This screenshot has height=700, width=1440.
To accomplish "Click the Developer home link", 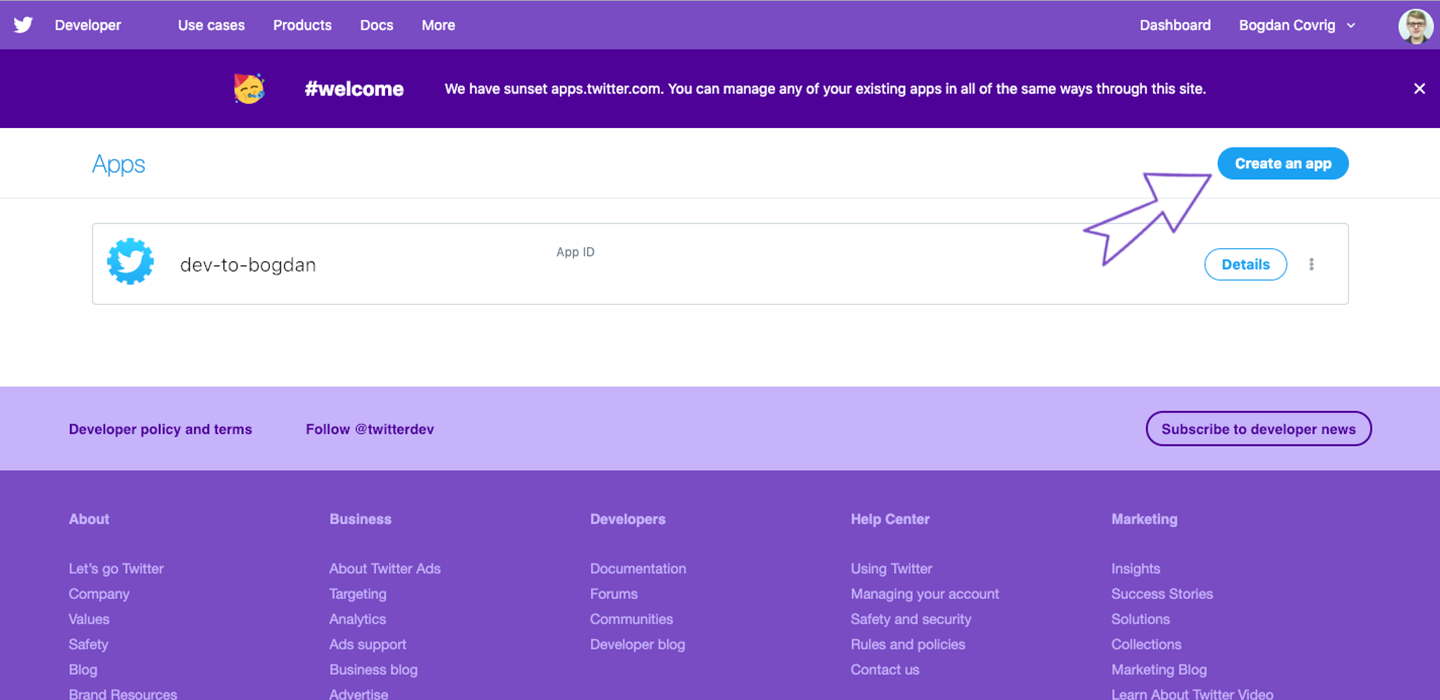I will point(88,25).
